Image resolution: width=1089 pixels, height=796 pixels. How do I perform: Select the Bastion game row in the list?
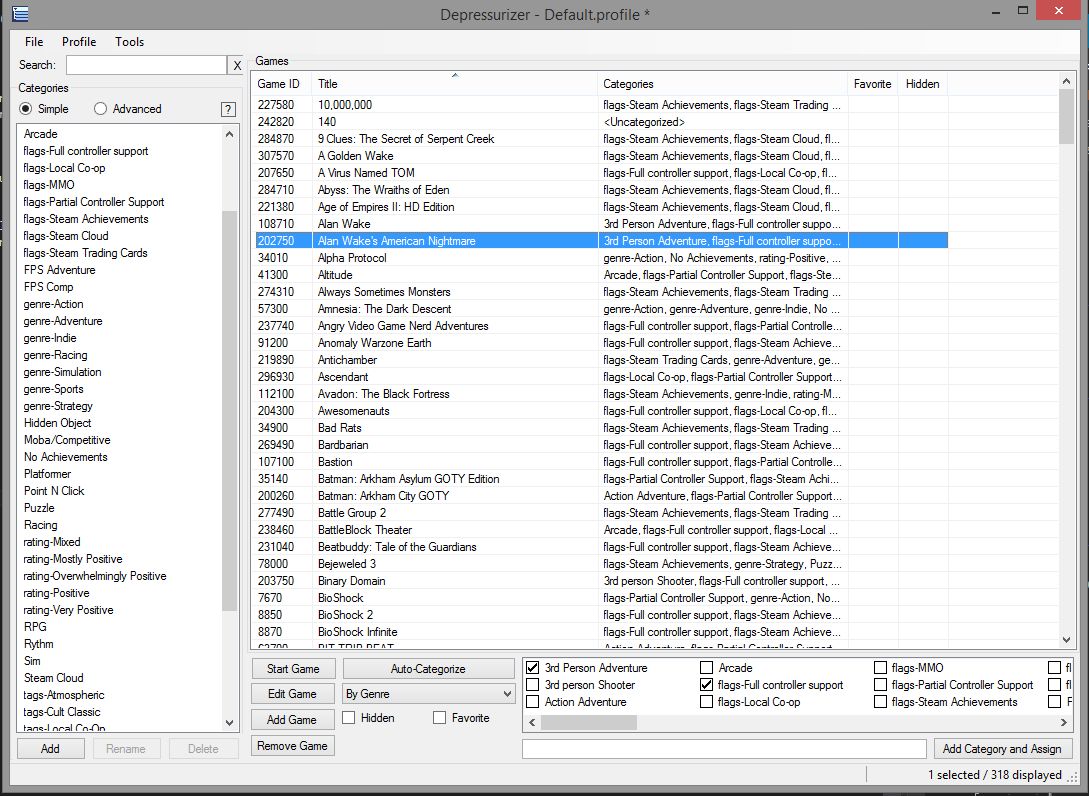click(x=400, y=462)
